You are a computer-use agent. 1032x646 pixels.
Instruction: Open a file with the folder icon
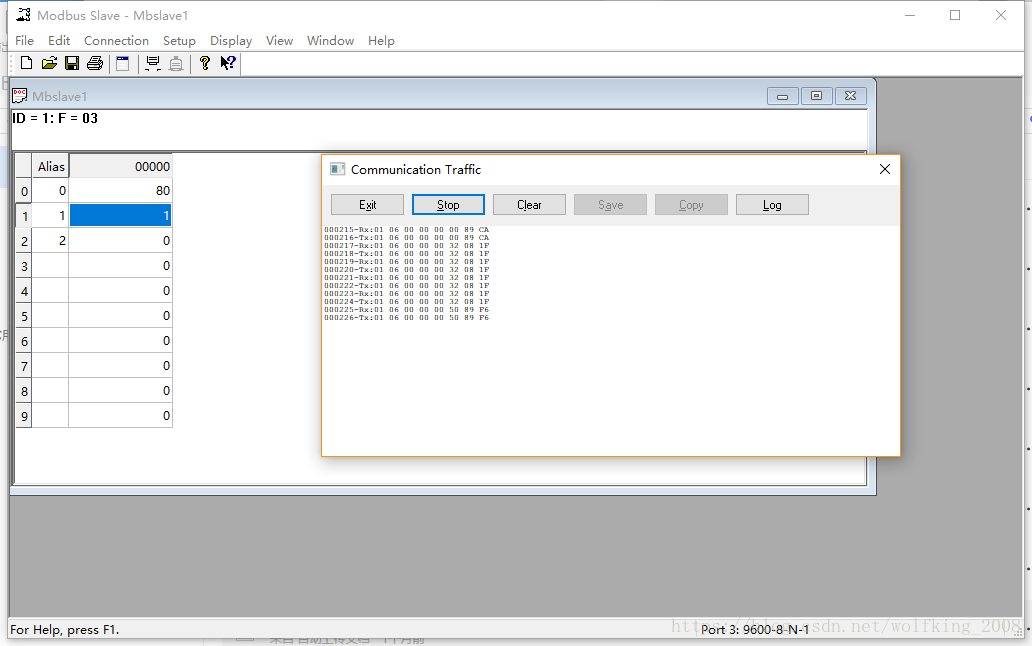click(49, 63)
